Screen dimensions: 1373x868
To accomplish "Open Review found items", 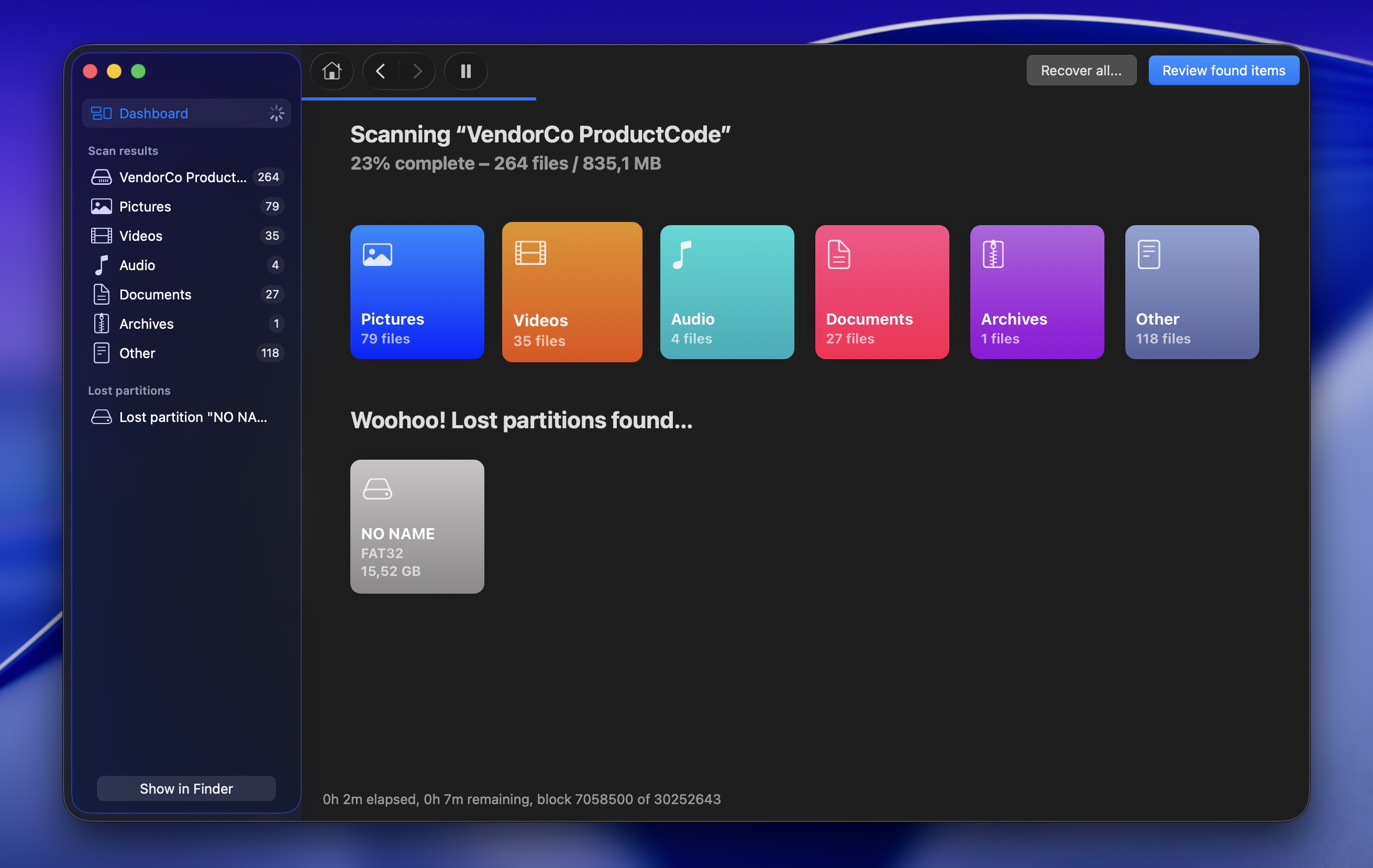I will click(1224, 70).
